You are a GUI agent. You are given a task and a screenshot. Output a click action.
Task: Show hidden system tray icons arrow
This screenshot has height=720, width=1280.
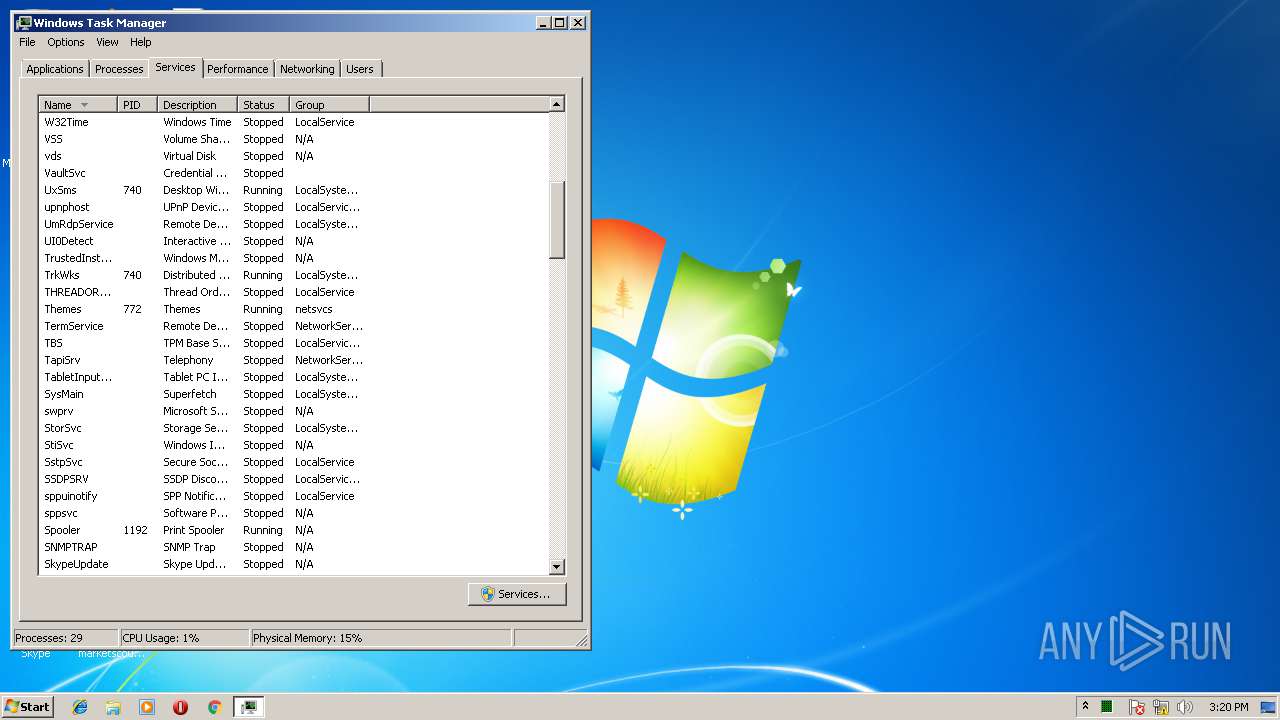pos(1085,706)
